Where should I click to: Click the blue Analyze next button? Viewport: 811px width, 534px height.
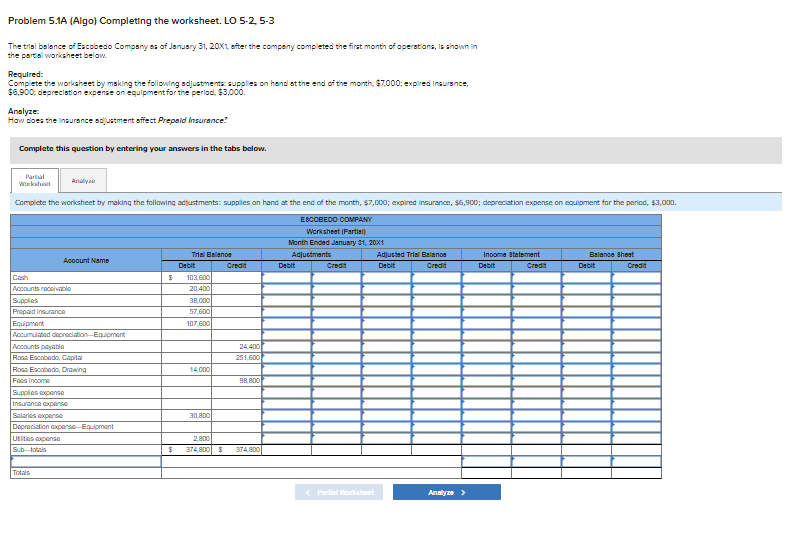tap(446, 492)
